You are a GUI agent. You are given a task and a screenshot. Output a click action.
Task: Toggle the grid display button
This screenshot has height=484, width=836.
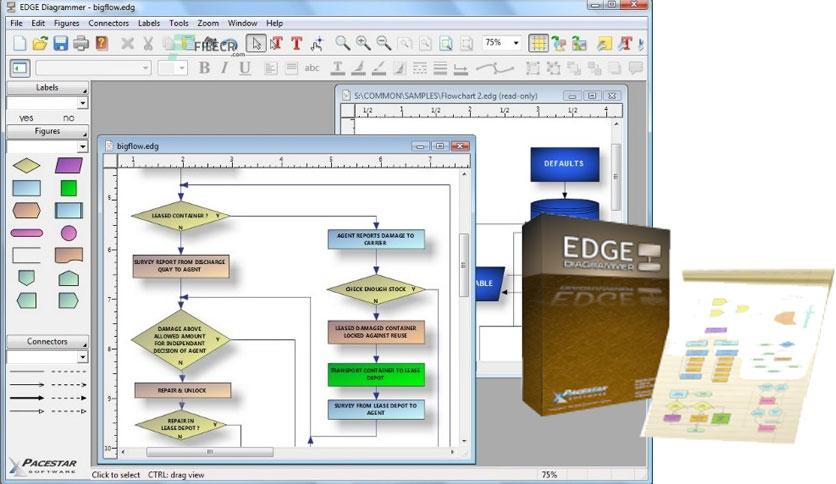point(538,43)
